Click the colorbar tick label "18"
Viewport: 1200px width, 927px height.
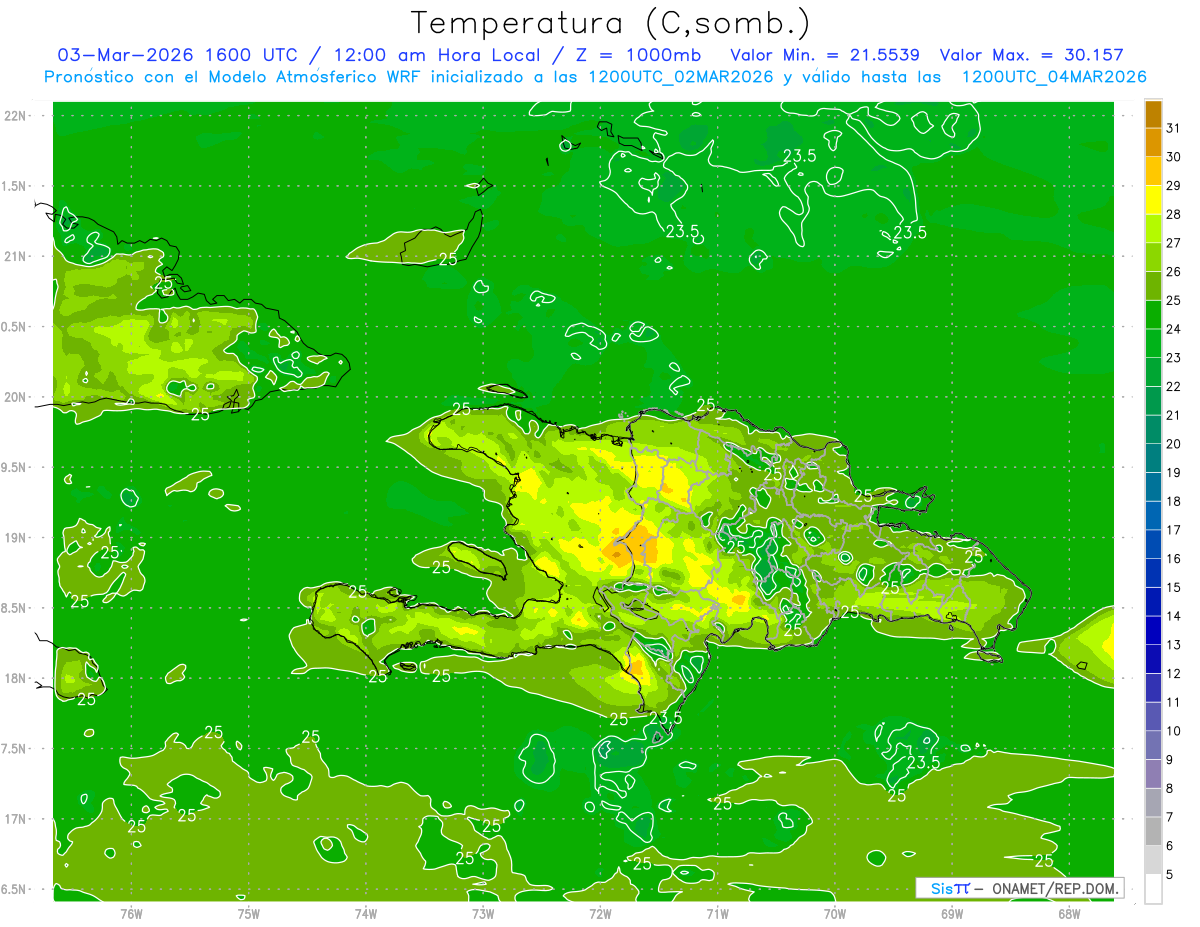pyautogui.click(x=1174, y=501)
